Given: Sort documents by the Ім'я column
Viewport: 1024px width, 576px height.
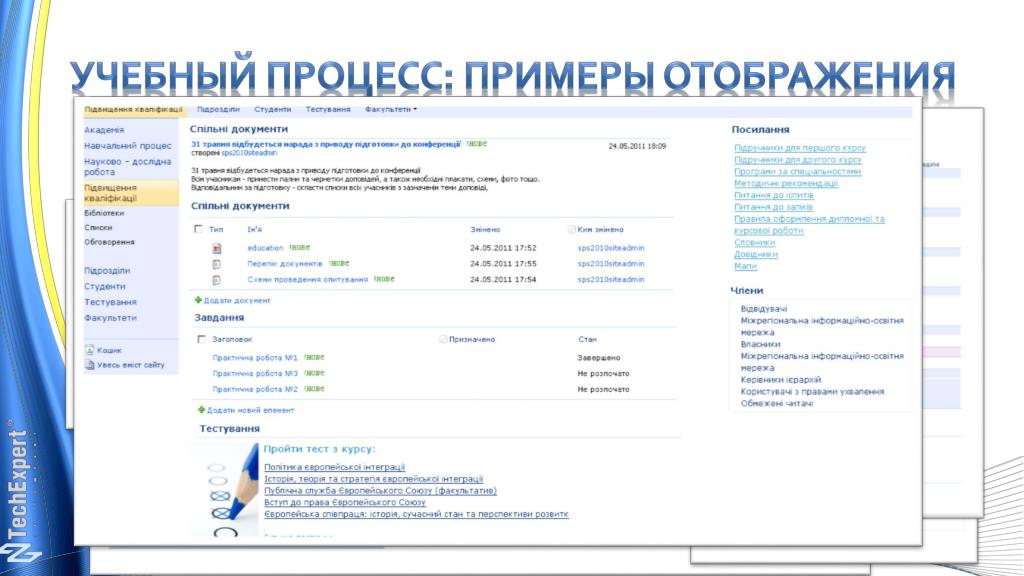Looking at the screenshot, I should coord(255,230).
